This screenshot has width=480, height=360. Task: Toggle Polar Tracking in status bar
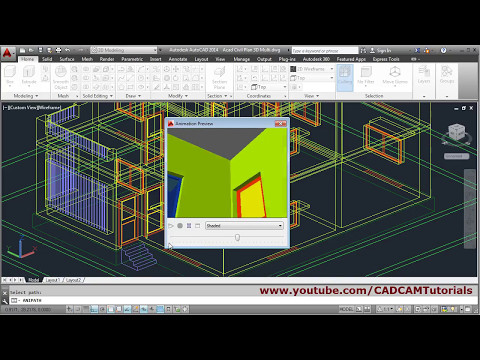click(103, 309)
